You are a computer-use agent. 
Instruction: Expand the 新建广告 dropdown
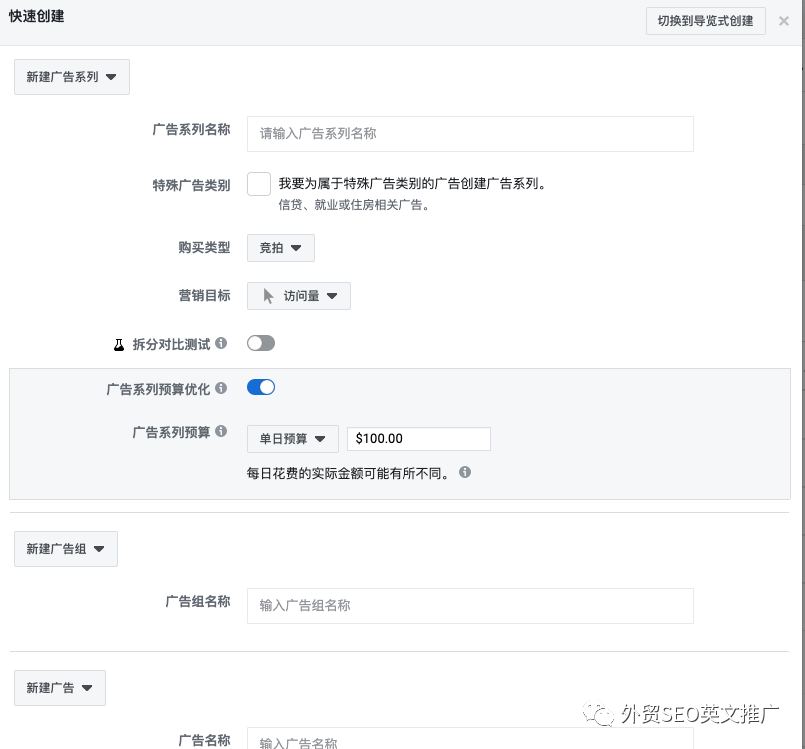[59, 687]
